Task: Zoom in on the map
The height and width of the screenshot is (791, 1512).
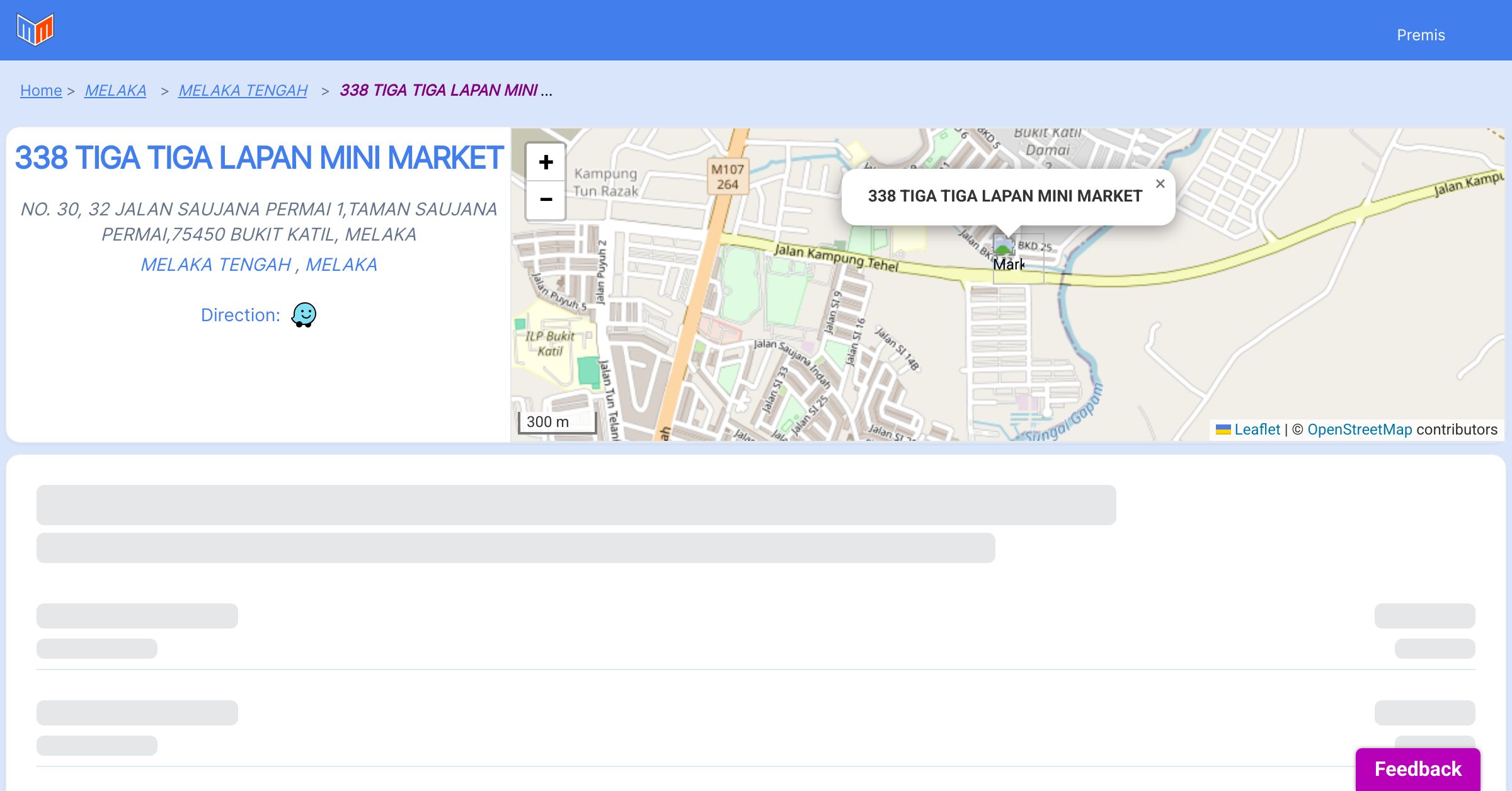Action: coord(546,162)
